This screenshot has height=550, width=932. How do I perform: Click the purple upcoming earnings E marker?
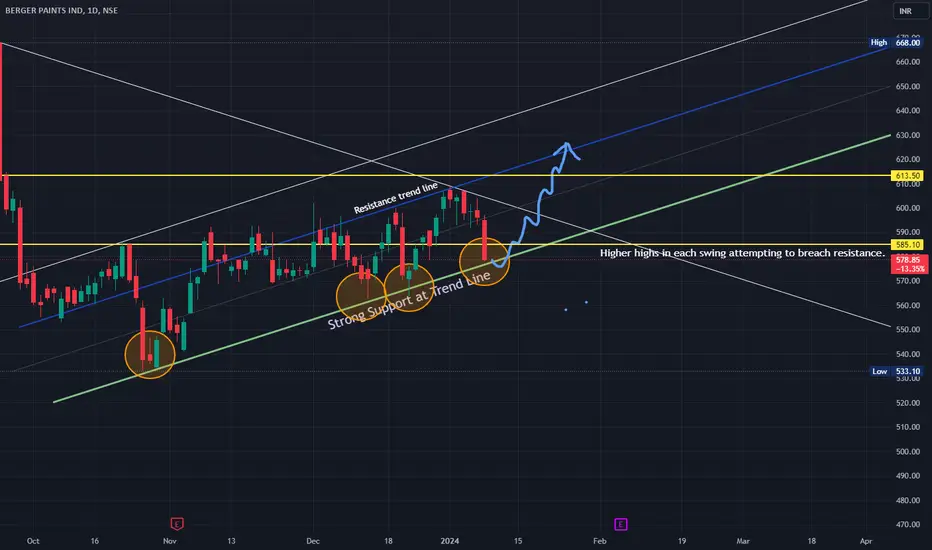(x=621, y=524)
